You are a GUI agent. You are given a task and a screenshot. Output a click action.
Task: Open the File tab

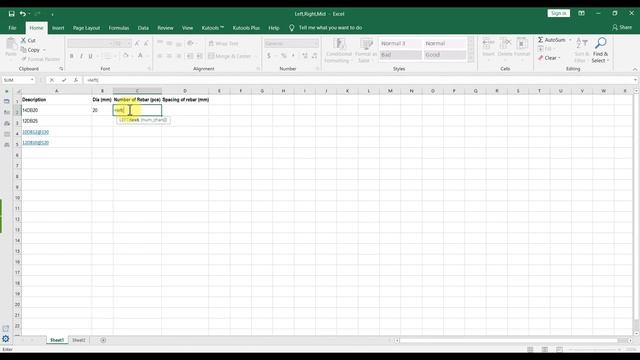click(12, 28)
